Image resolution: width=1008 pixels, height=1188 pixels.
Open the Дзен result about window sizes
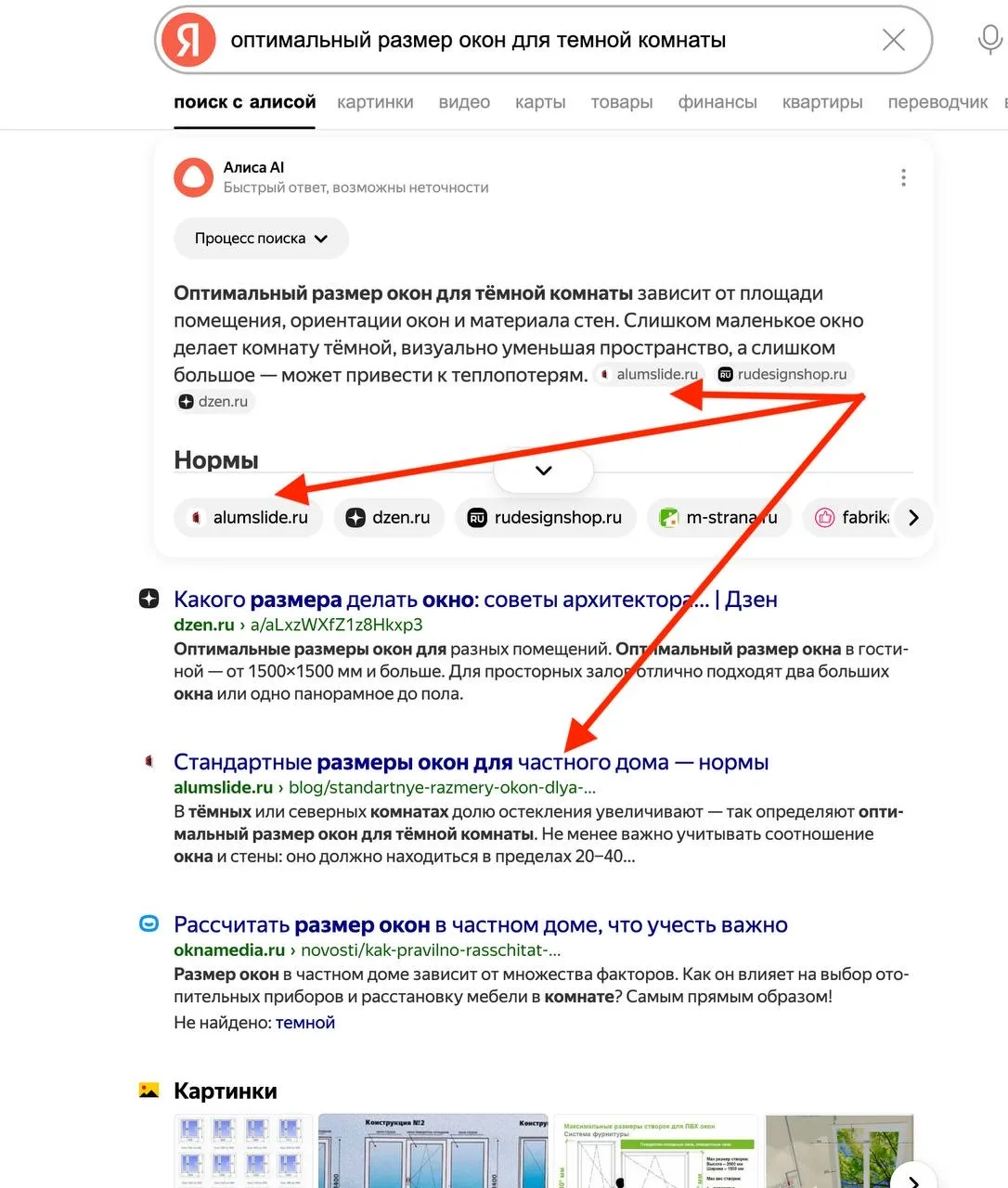point(475,600)
